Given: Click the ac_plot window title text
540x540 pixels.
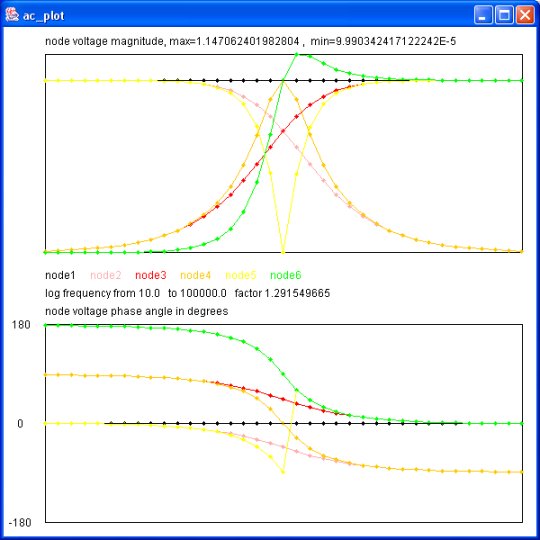Looking at the screenshot, I should point(43,15).
